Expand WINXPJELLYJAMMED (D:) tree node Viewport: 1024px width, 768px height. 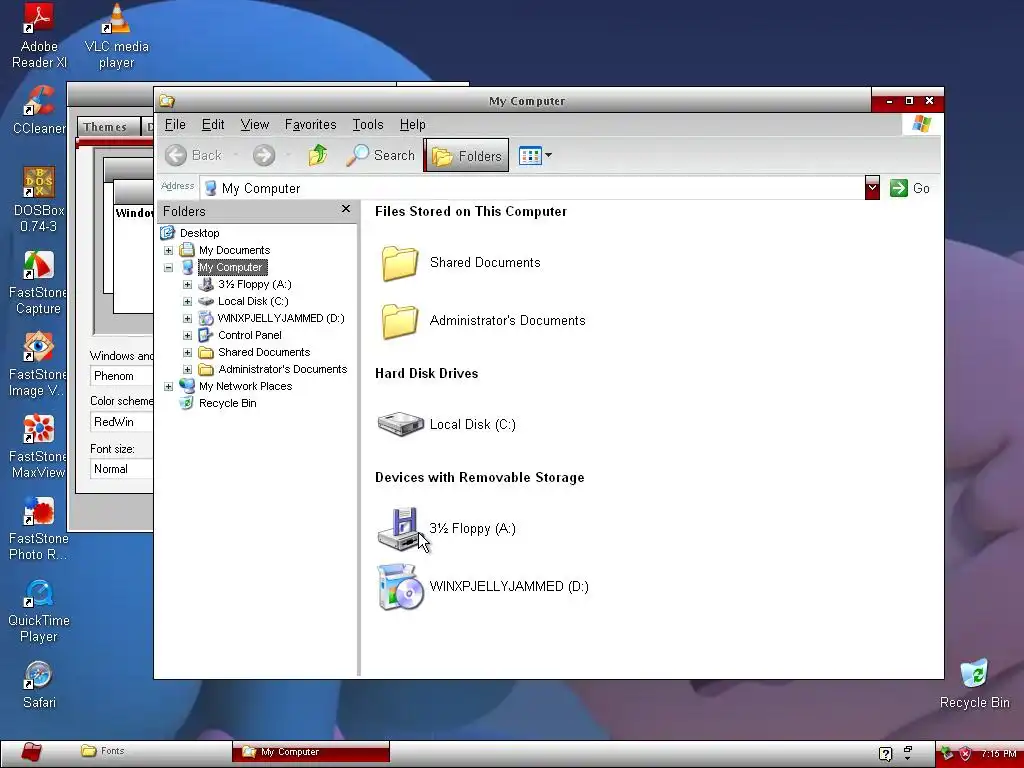pyautogui.click(x=187, y=318)
